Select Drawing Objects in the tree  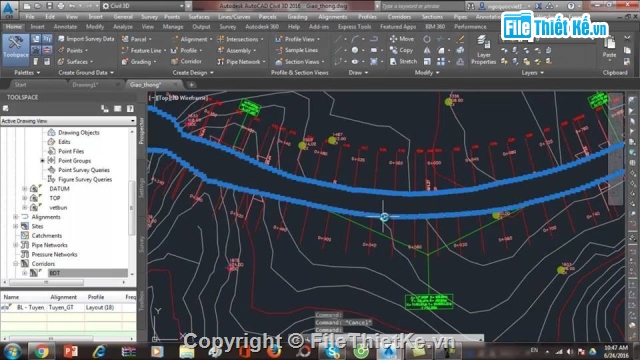78,133
